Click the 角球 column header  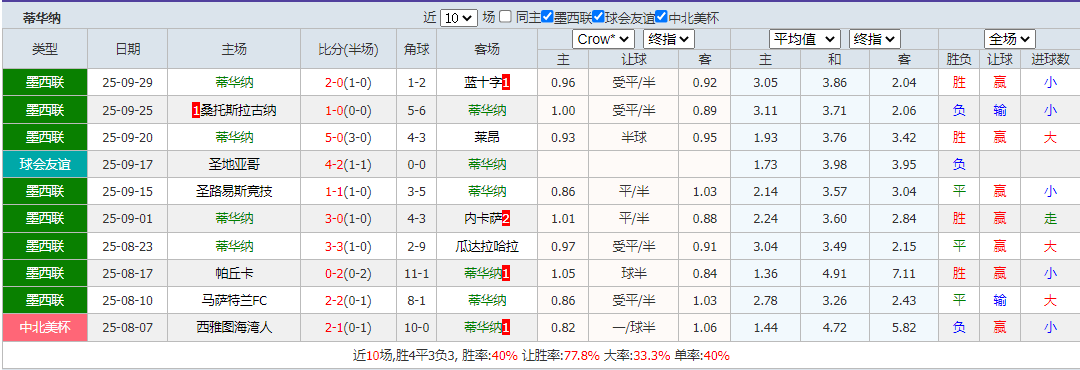tap(417, 49)
